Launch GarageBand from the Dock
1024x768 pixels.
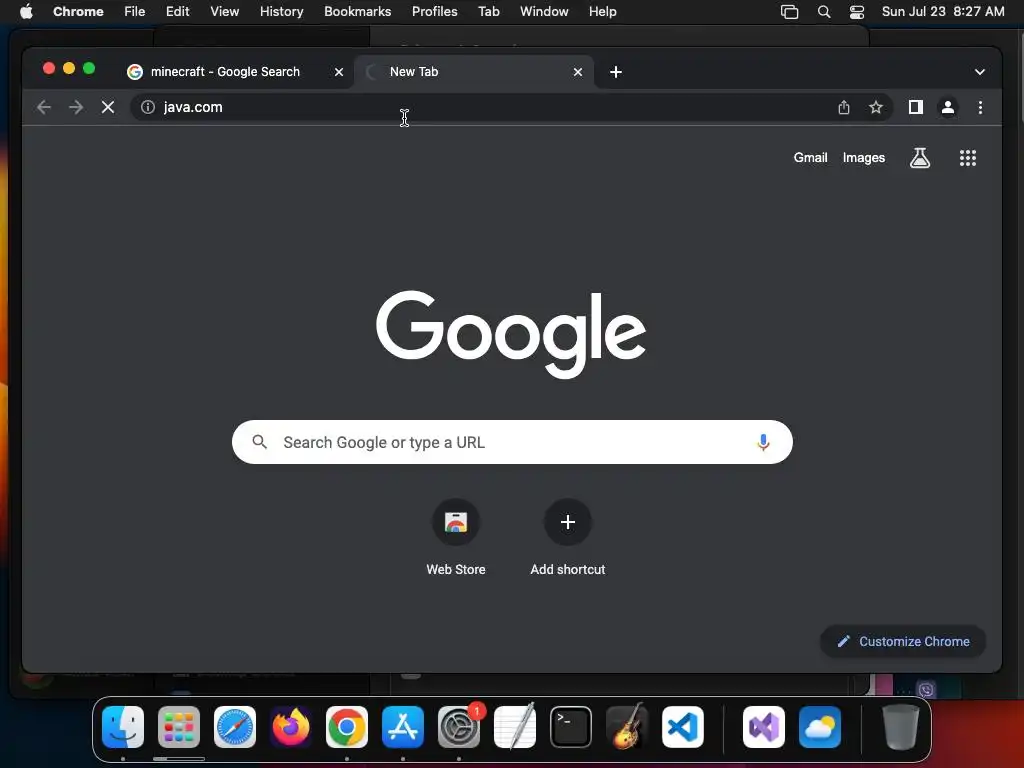627,727
